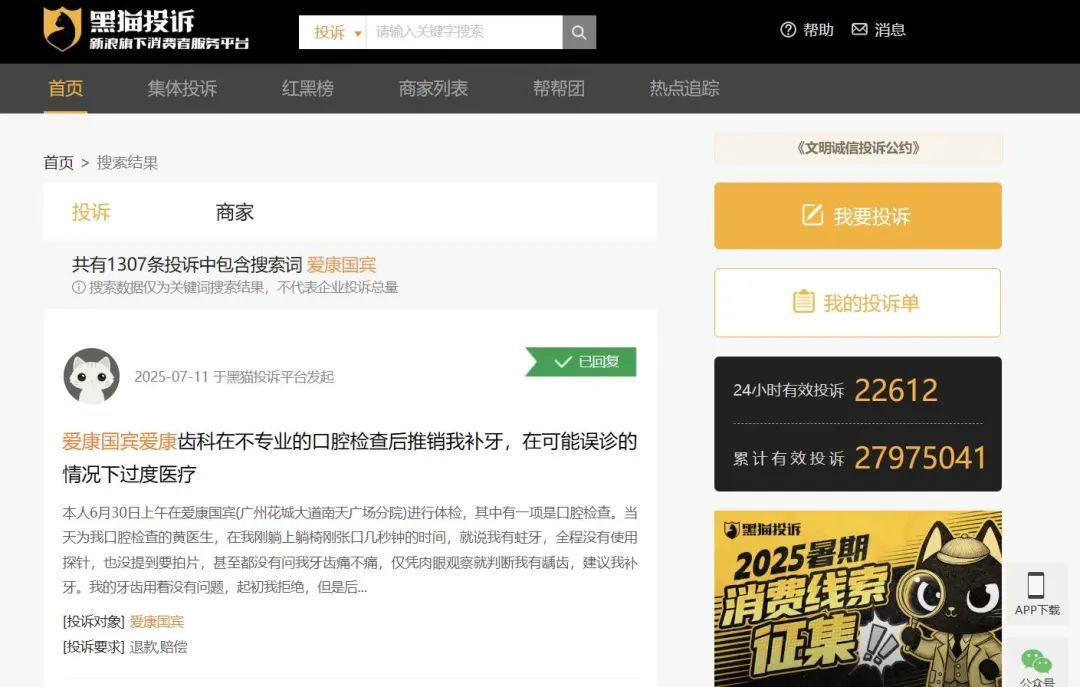
Task: Go to 商家列表 in navigation
Action: 433,88
